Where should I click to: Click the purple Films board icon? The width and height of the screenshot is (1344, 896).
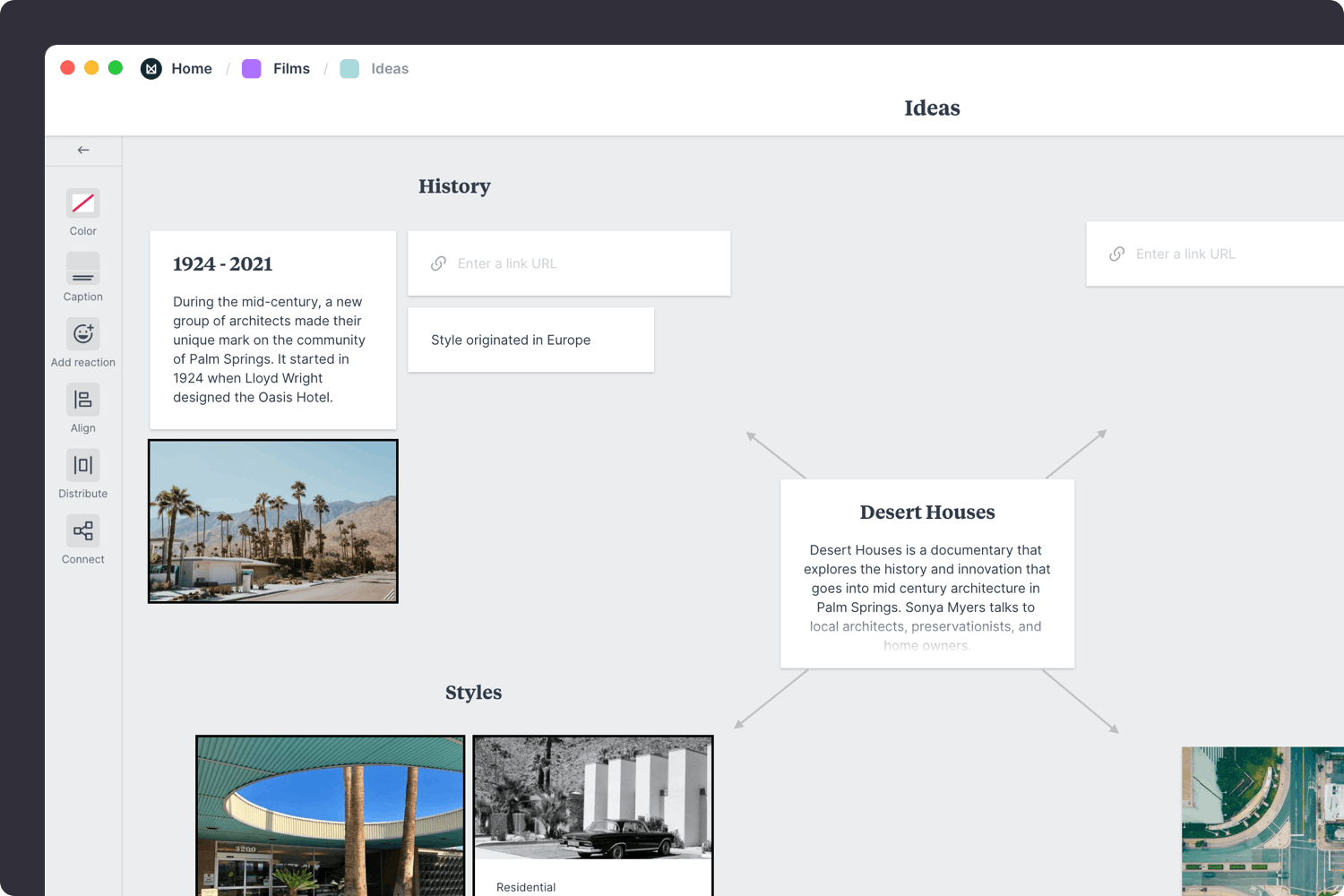pos(251,68)
